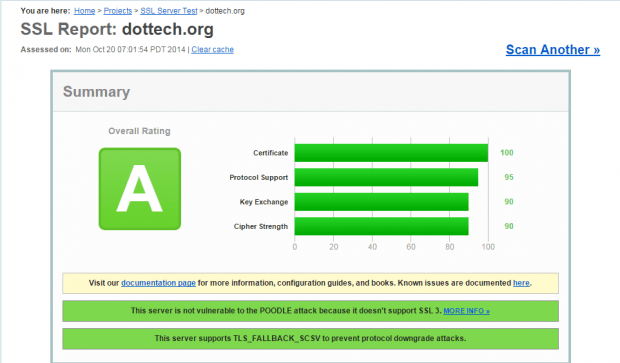Open the SSL Server Test breadcrumb
This screenshot has width=620, height=363.
[168, 11]
